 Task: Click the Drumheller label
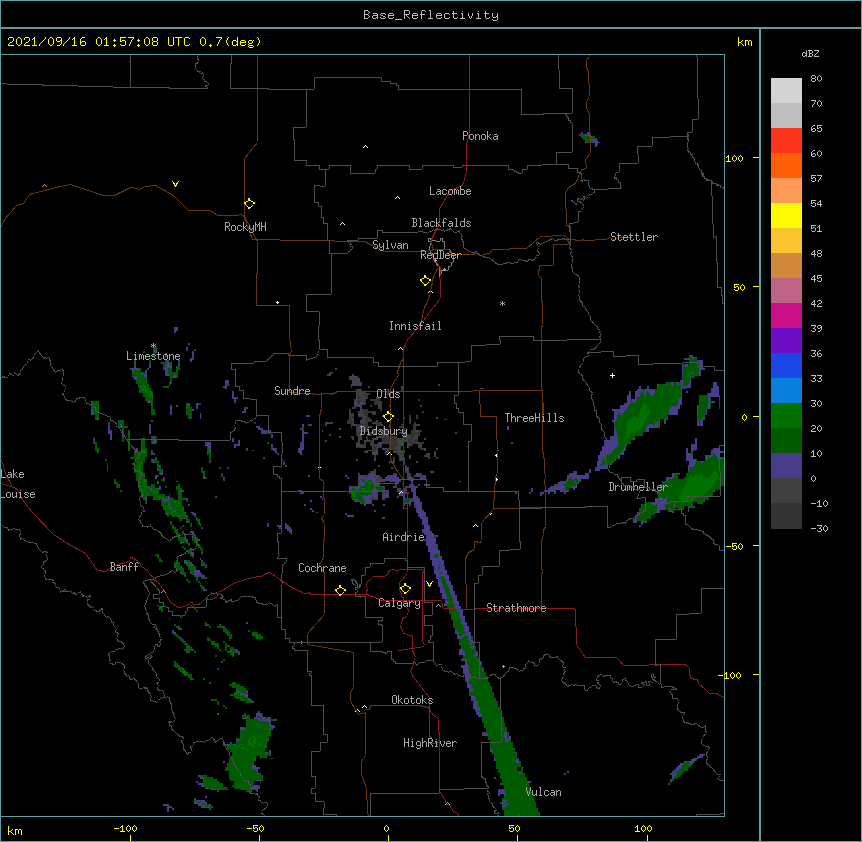[x=638, y=487]
